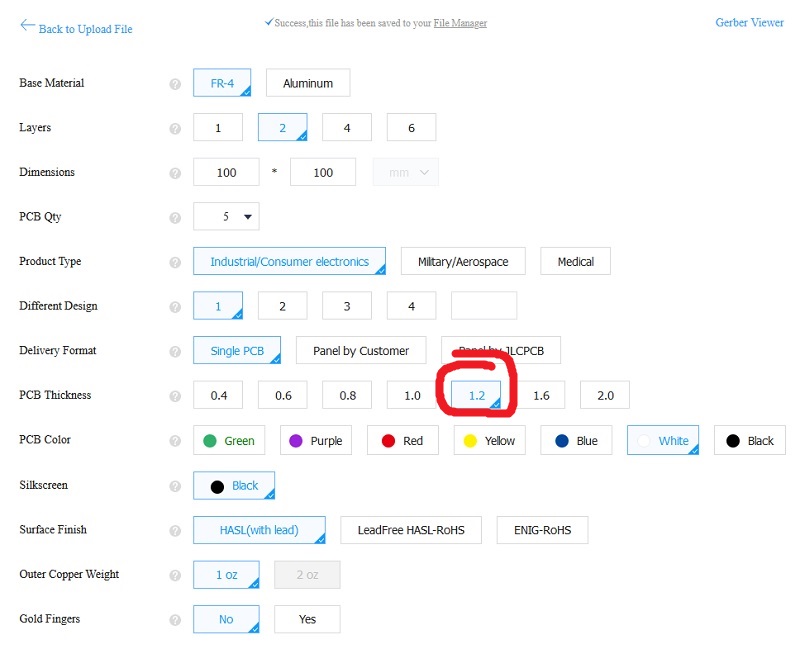Click the first dimension field showing 100
This screenshot has width=800, height=649.
[226, 172]
